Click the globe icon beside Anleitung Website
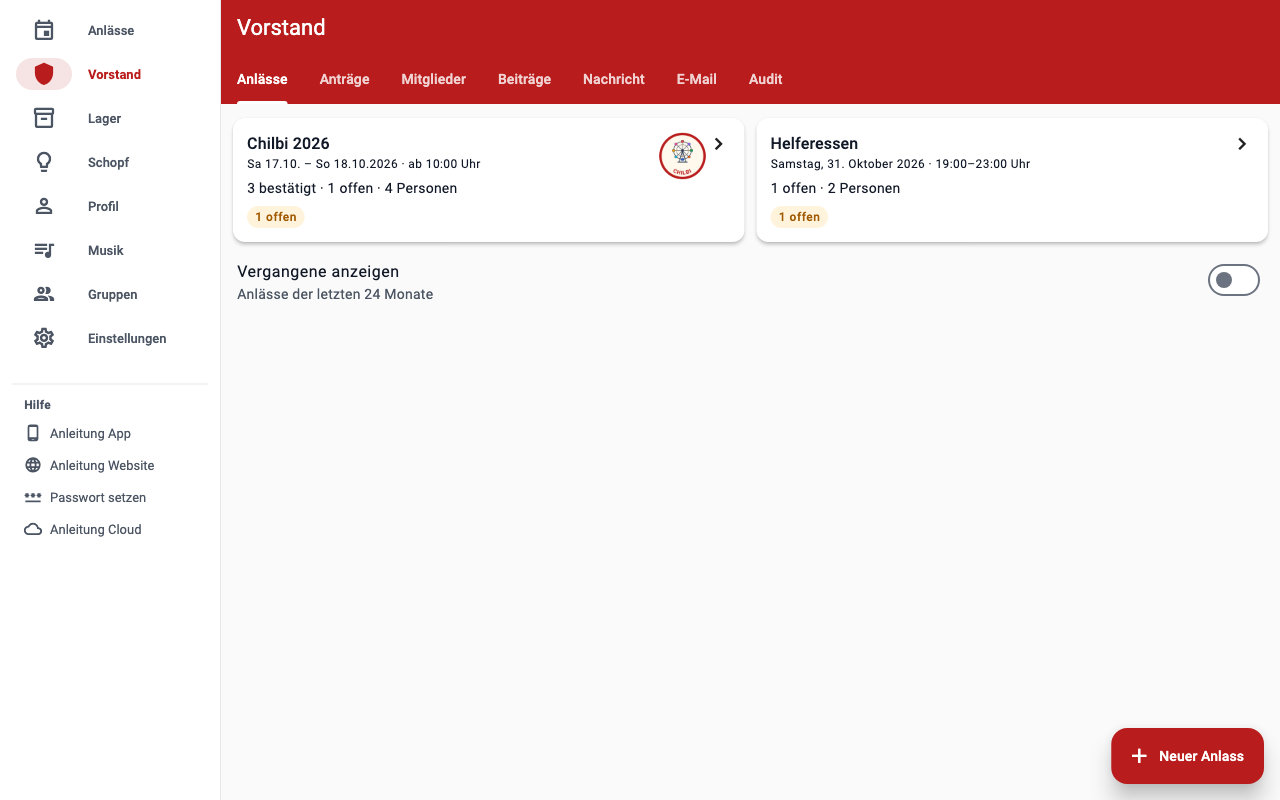Viewport: 1280px width, 800px height. (x=33, y=465)
